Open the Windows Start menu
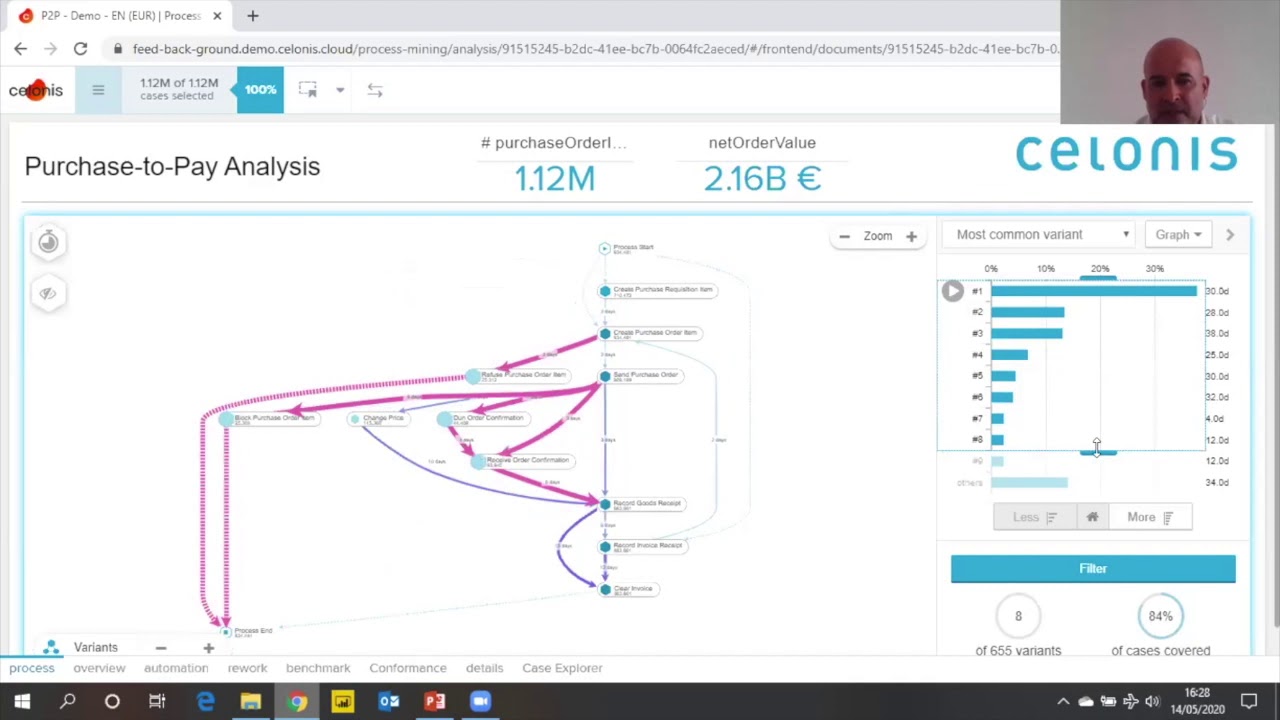The image size is (1280, 720). [x=22, y=702]
